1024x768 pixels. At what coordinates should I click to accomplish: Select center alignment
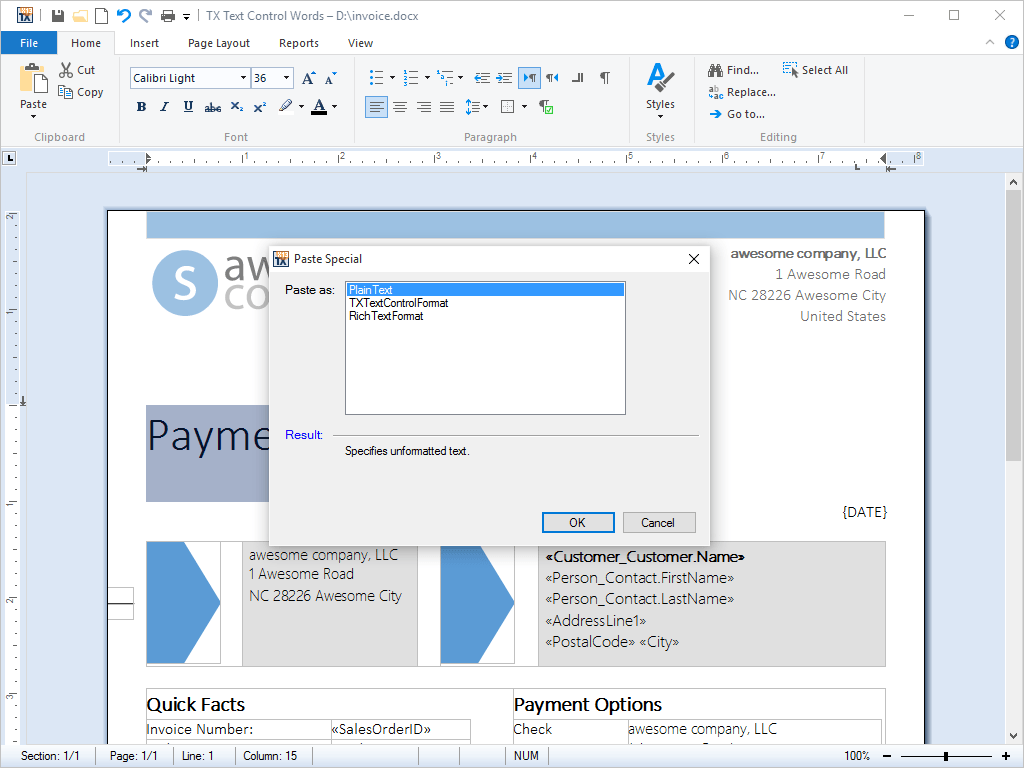[x=400, y=106]
